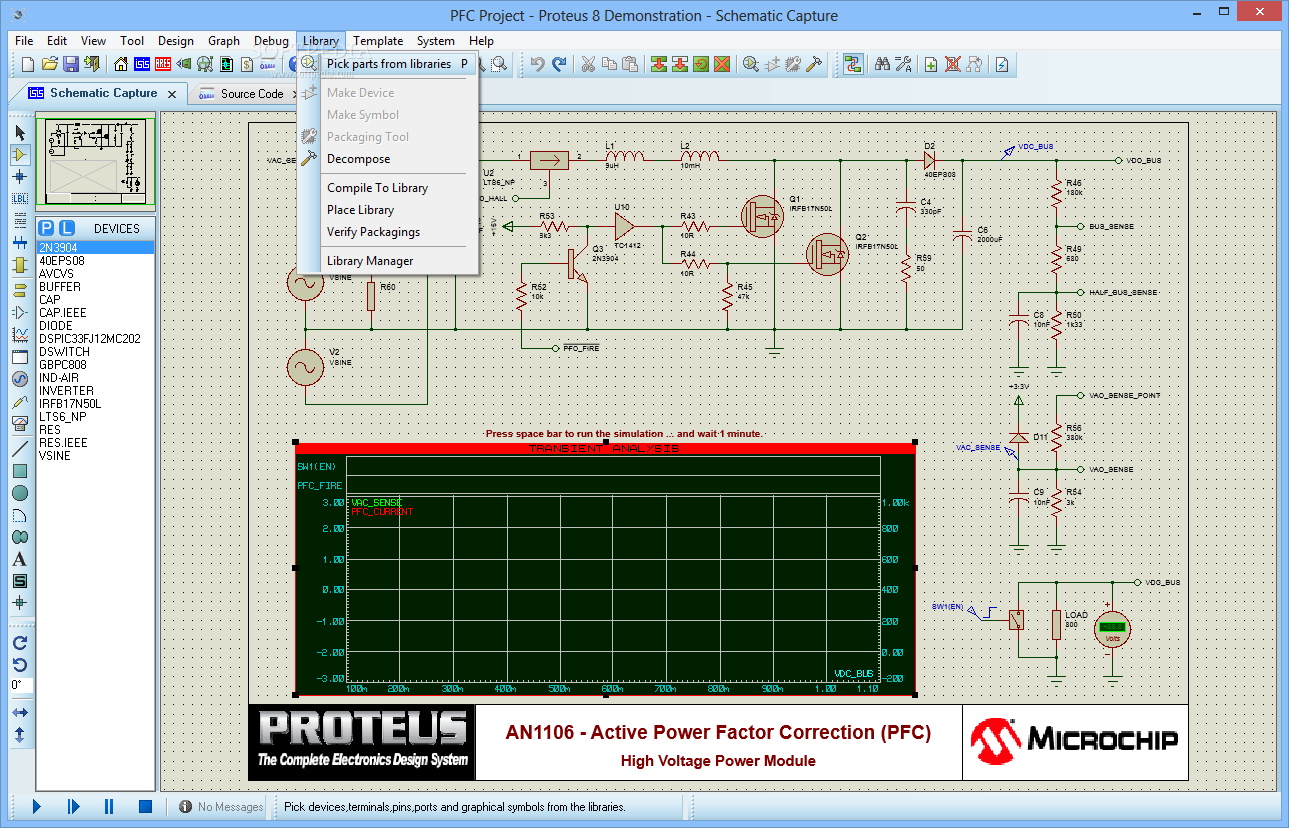Click the Property Assignment wrench icon
The image size is (1289, 828).
[x=903, y=64]
